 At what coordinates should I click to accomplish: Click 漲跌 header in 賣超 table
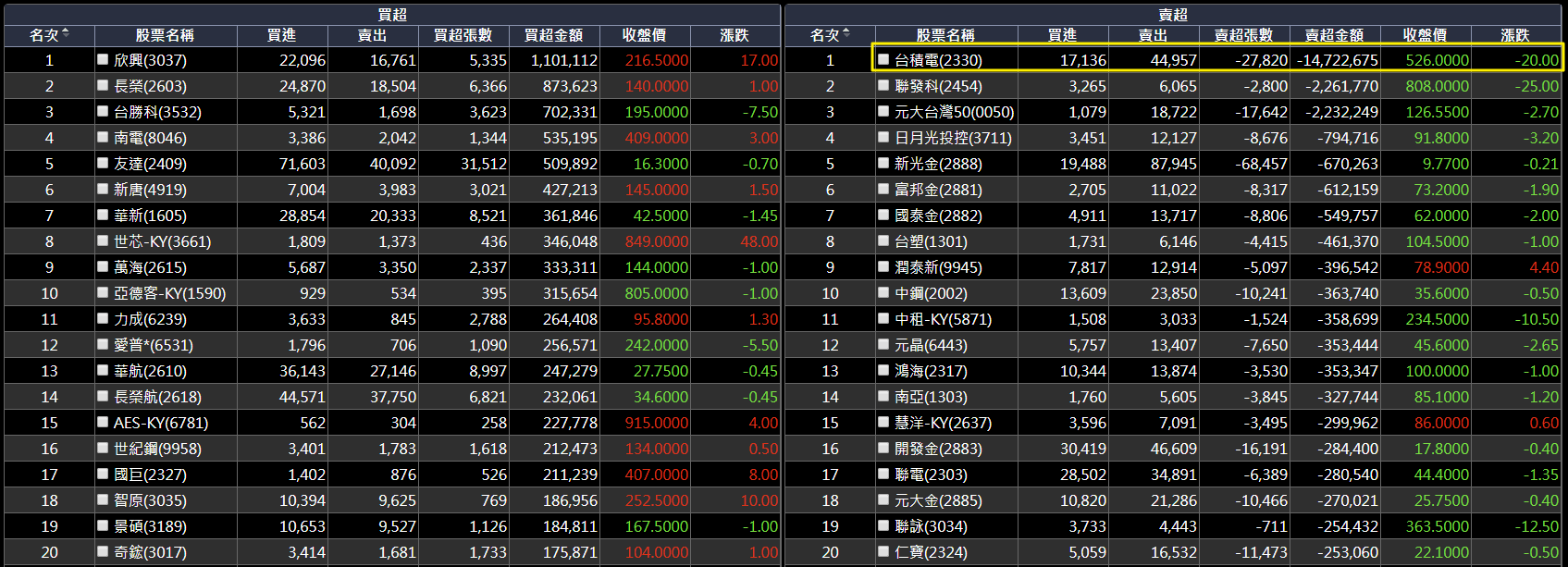[1515, 35]
